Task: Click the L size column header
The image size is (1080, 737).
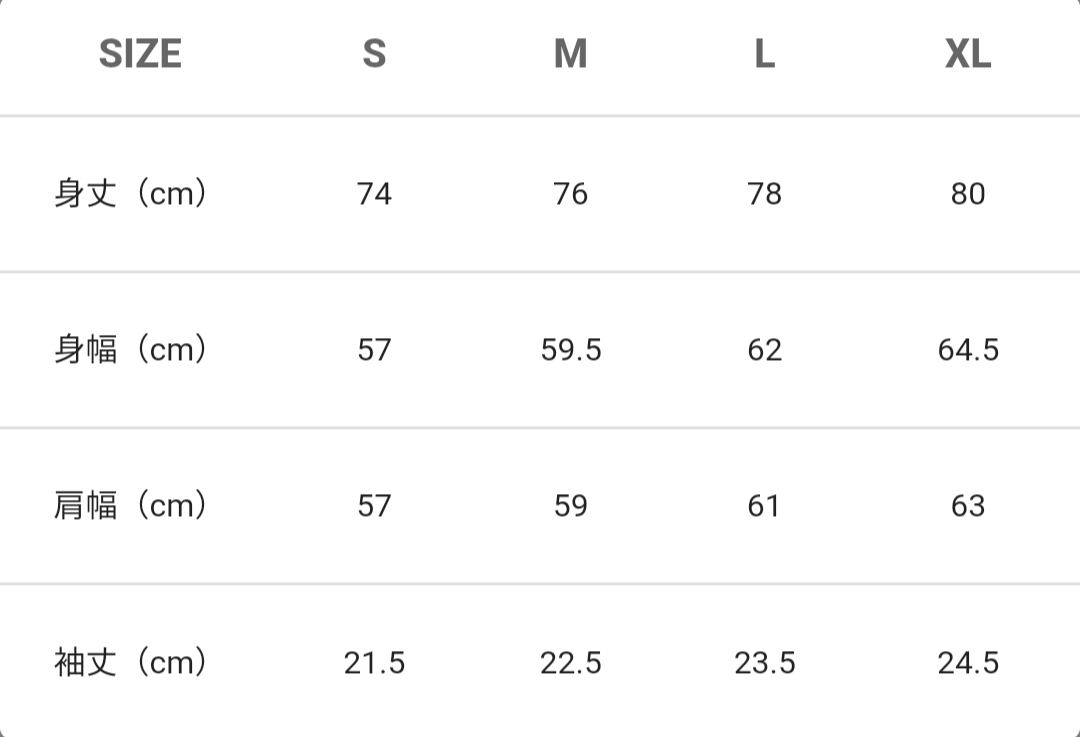Action: tap(765, 54)
